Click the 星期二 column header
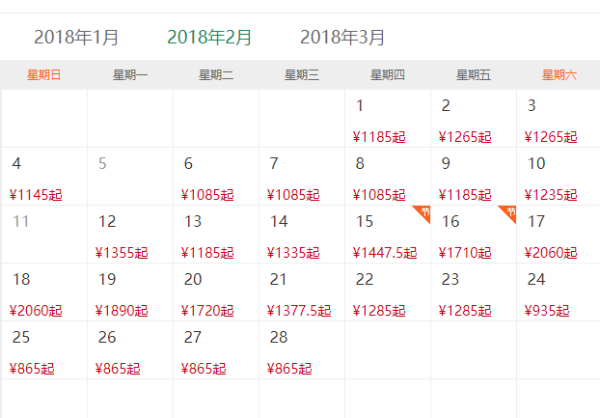Screen dimensions: 600x418 216,75
